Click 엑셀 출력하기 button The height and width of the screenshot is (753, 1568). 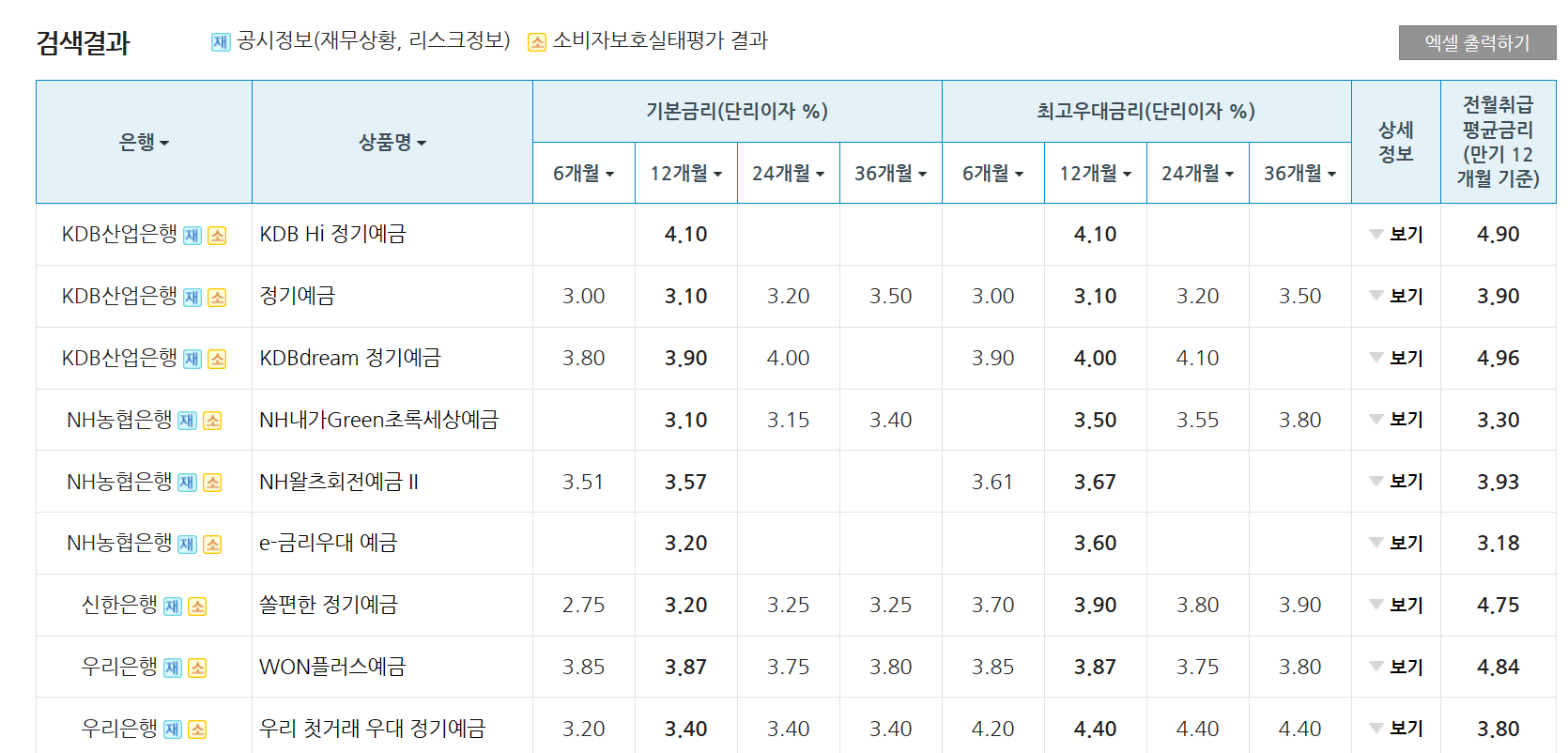click(x=1477, y=42)
